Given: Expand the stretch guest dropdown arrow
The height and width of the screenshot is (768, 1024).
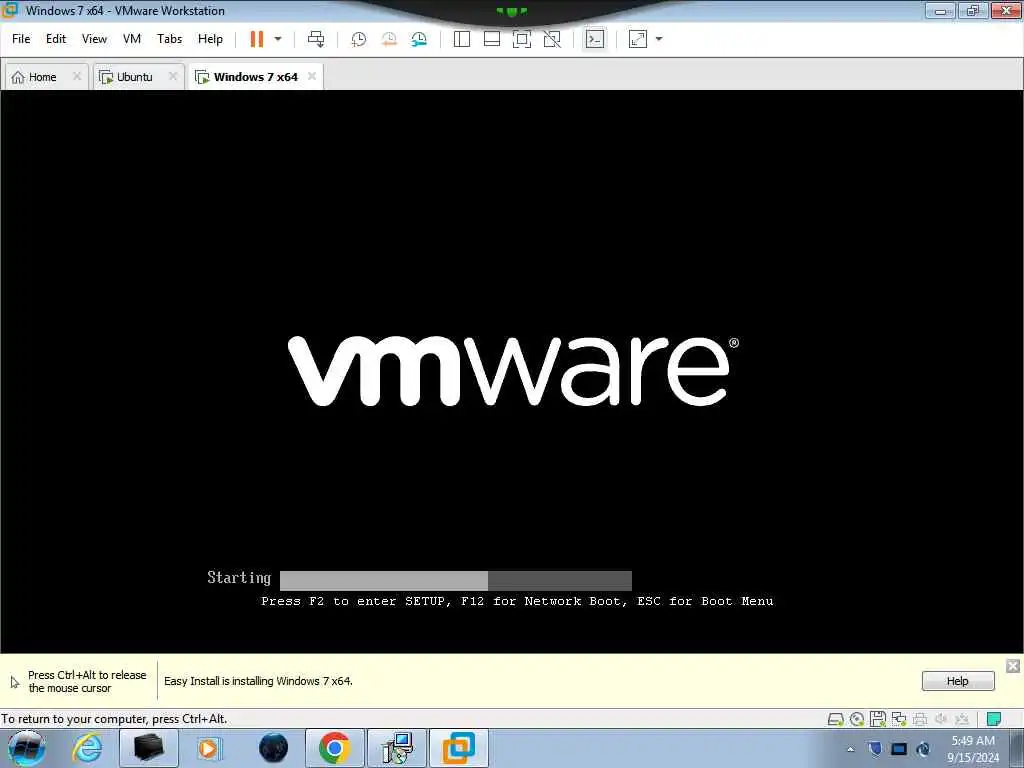Looking at the screenshot, I should (x=659, y=39).
